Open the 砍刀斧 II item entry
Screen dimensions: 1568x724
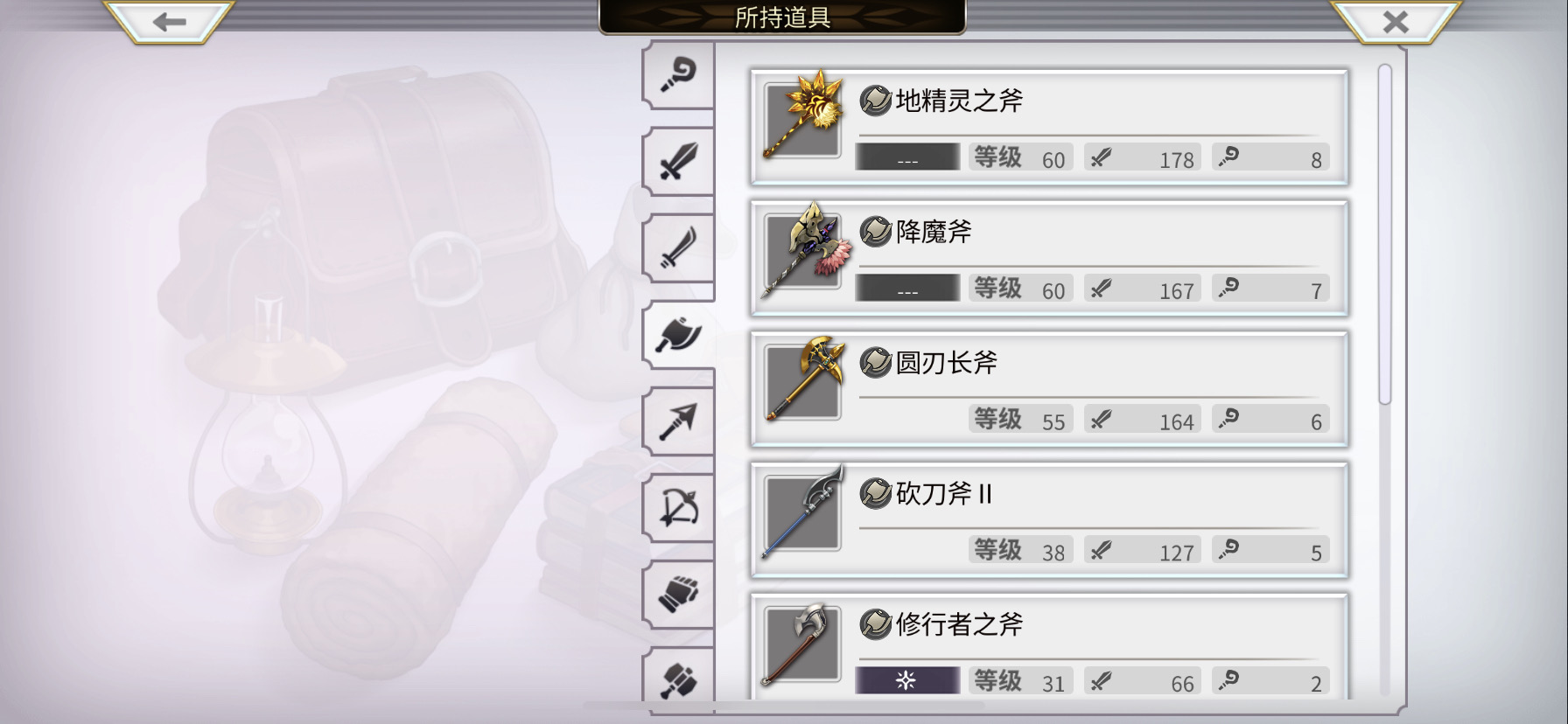(x=1049, y=520)
